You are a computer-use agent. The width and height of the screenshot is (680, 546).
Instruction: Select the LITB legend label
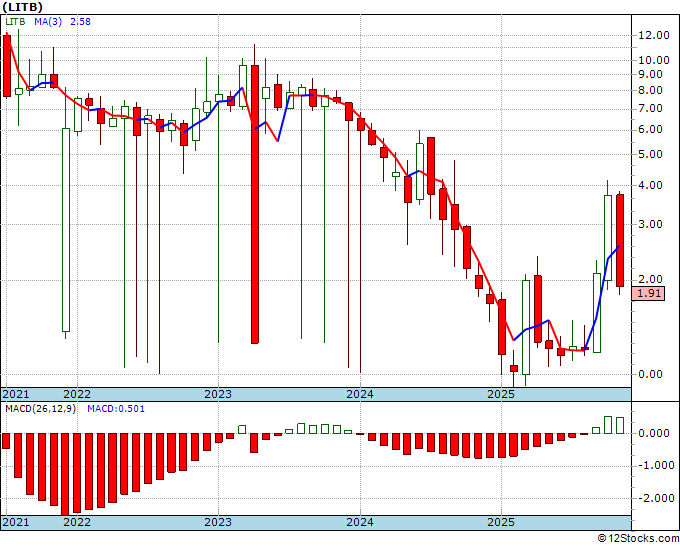[x=16, y=21]
